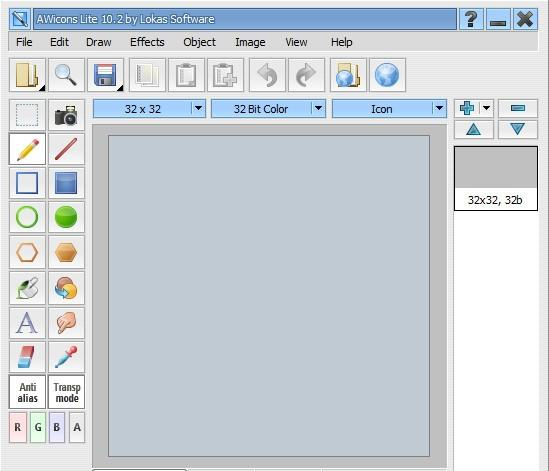Open the Draw menu
The width and height of the screenshot is (549, 471).
[x=99, y=42]
